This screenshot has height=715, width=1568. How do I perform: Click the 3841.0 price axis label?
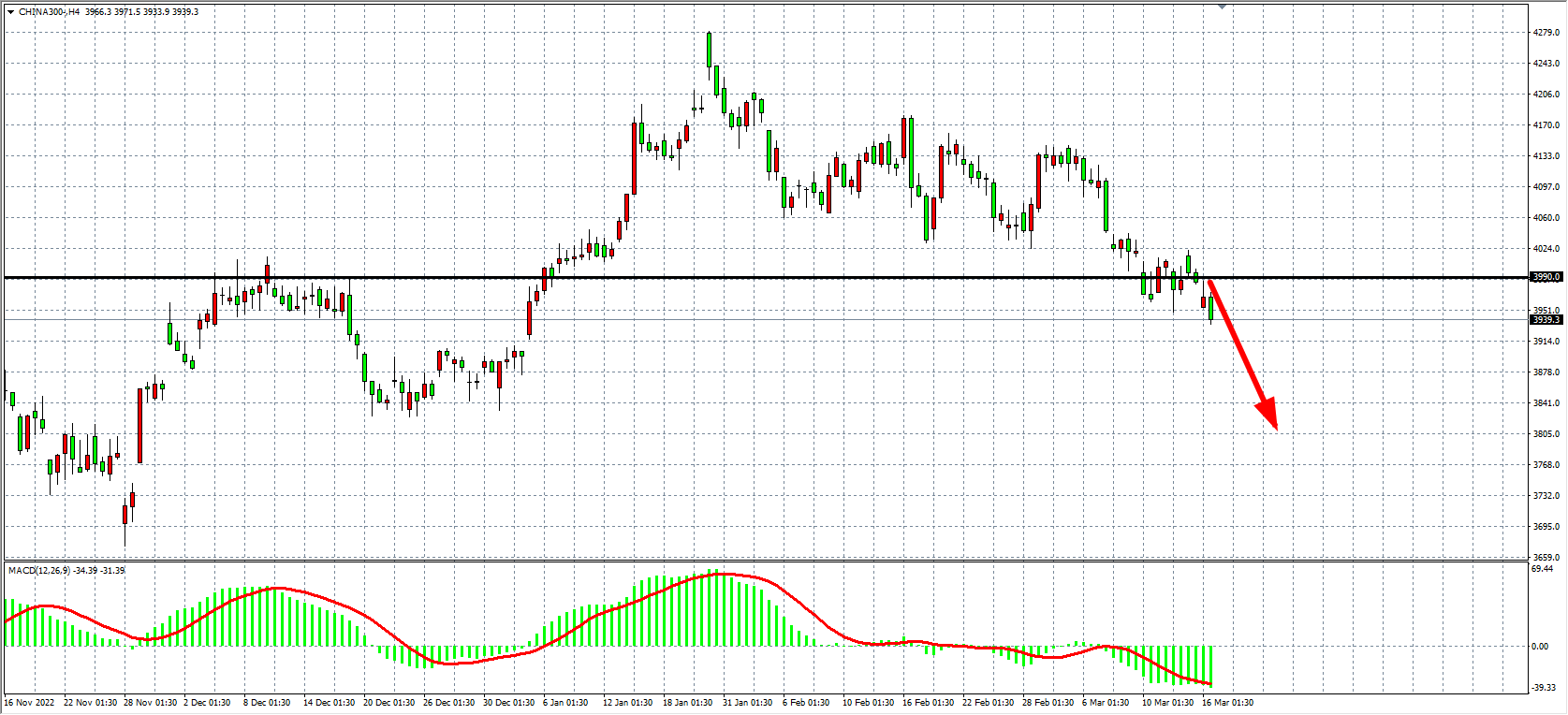pyautogui.click(x=1546, y=403)
